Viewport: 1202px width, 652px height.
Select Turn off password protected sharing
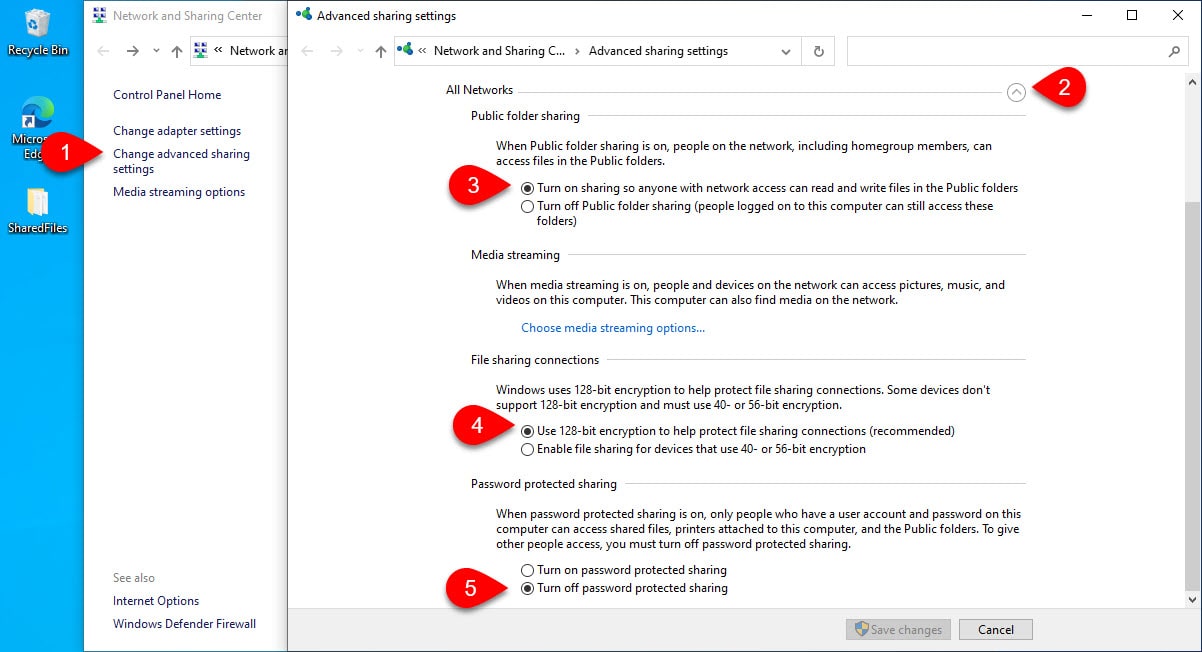[527, 588]
